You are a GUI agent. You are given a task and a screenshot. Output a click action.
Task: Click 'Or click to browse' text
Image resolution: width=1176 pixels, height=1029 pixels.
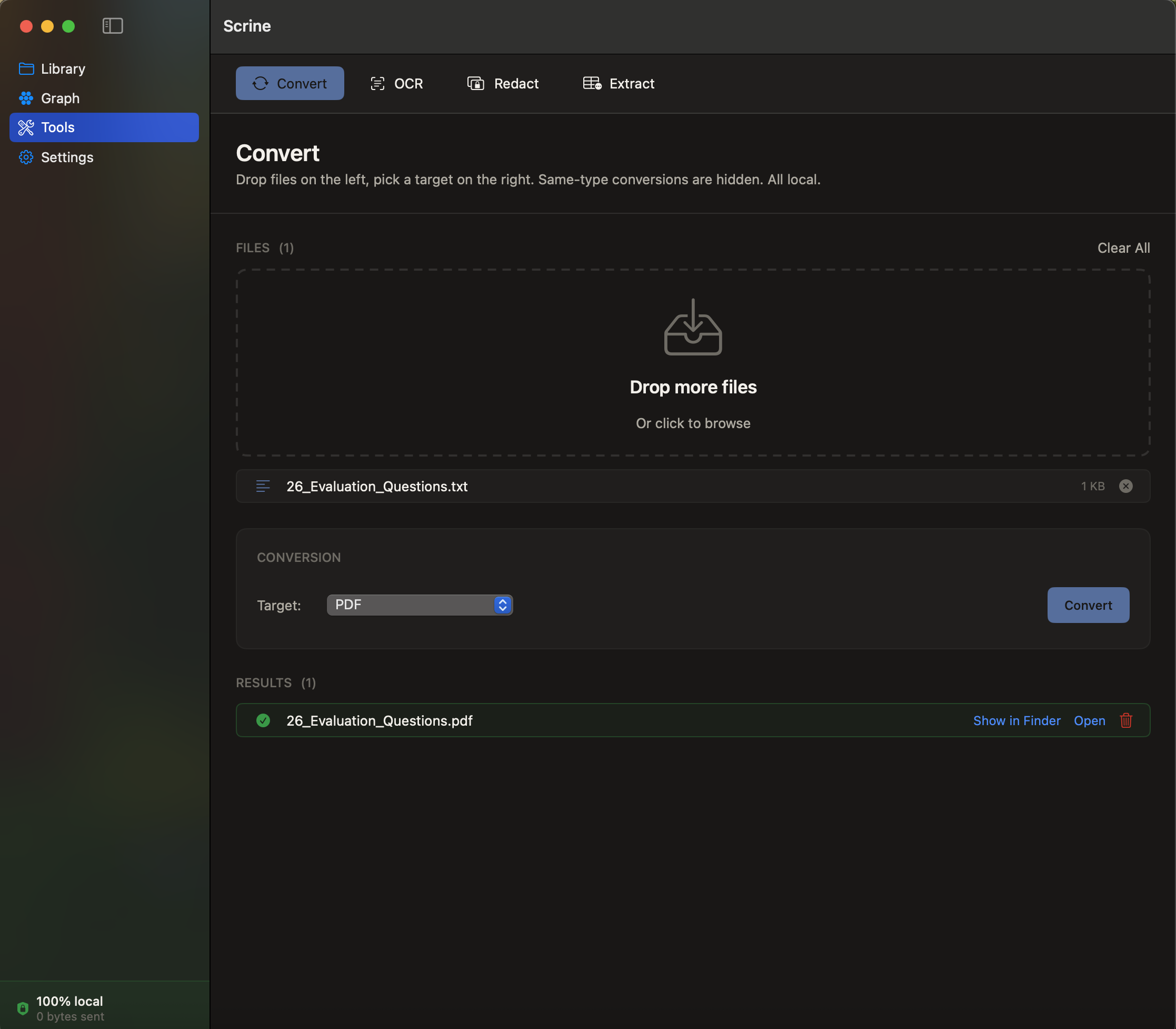pyautogui.click(x=693, y=423)
